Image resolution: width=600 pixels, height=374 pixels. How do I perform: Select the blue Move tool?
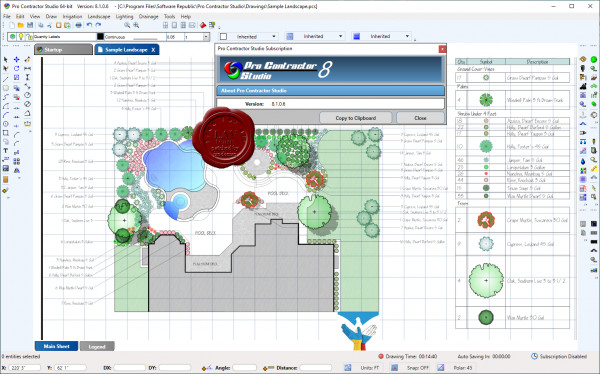click(x=16, y=59)
